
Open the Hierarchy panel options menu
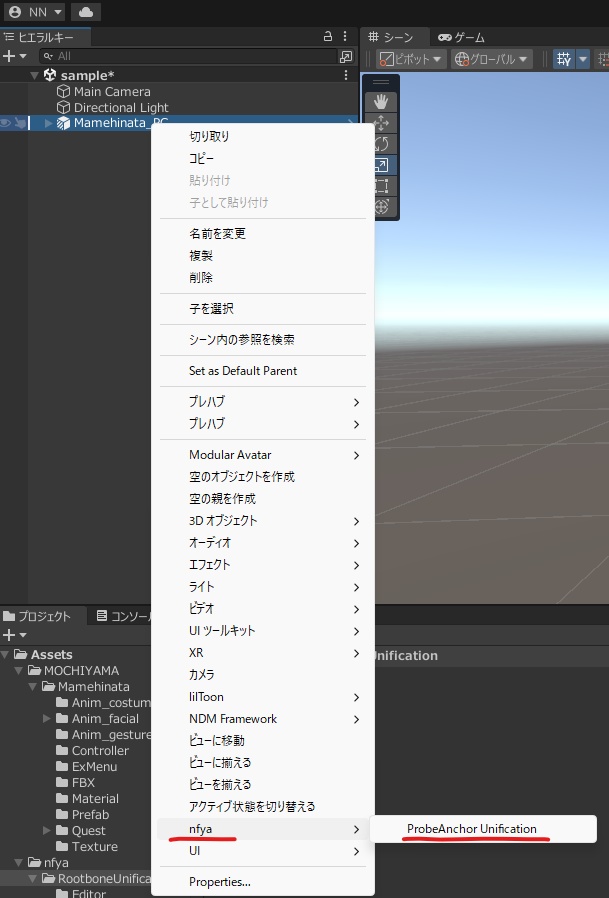[x=345, y=36]
